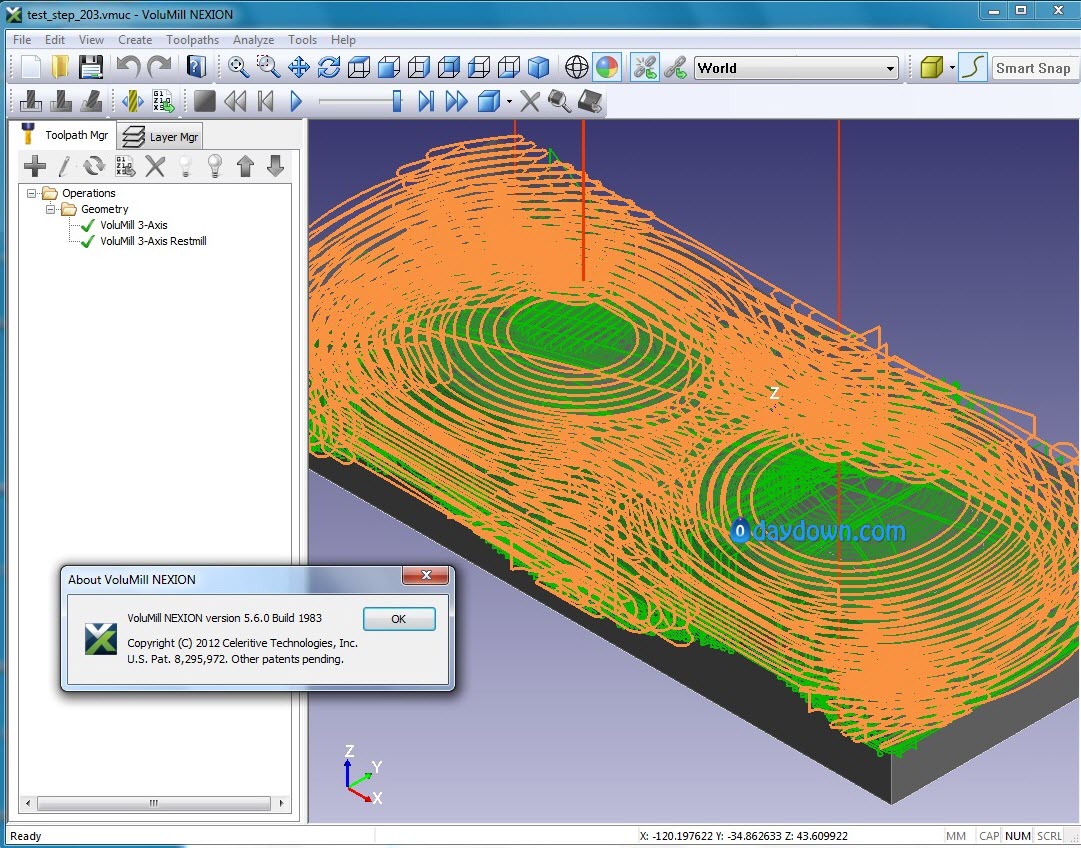
Task: Regenerate toolpaths with the circular arrows icon
Action: click(94, 166)
